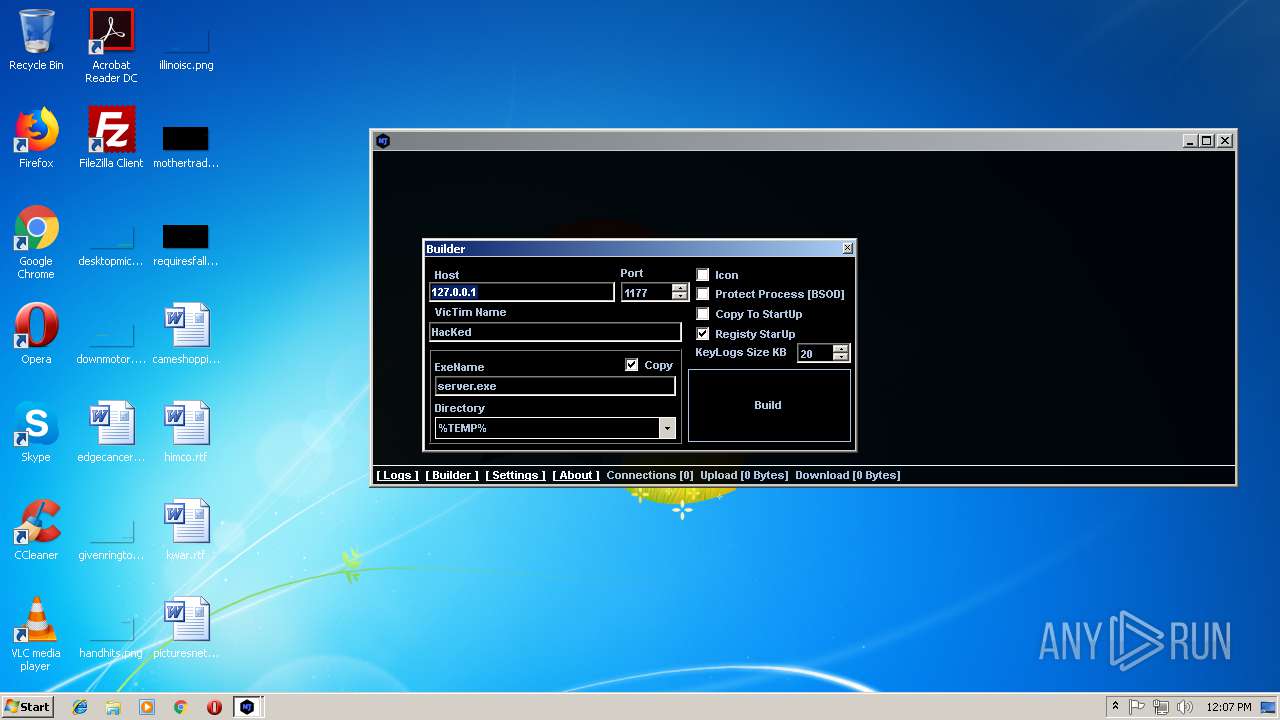This screenshot has height=720, width=1280.
Task: Close the Builder dialog
Action: click(848, 248)
